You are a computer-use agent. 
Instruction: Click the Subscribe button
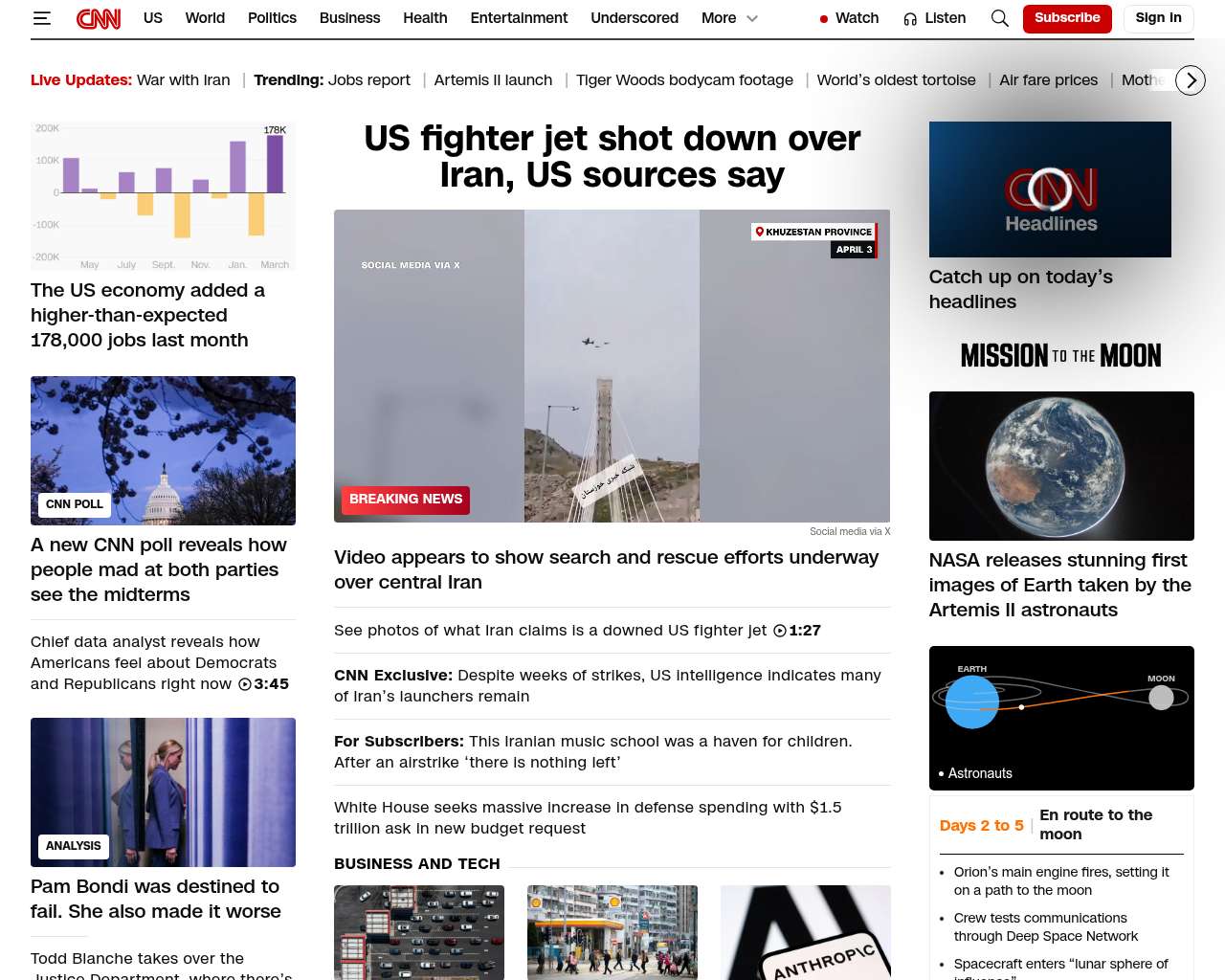(1067, 18)
